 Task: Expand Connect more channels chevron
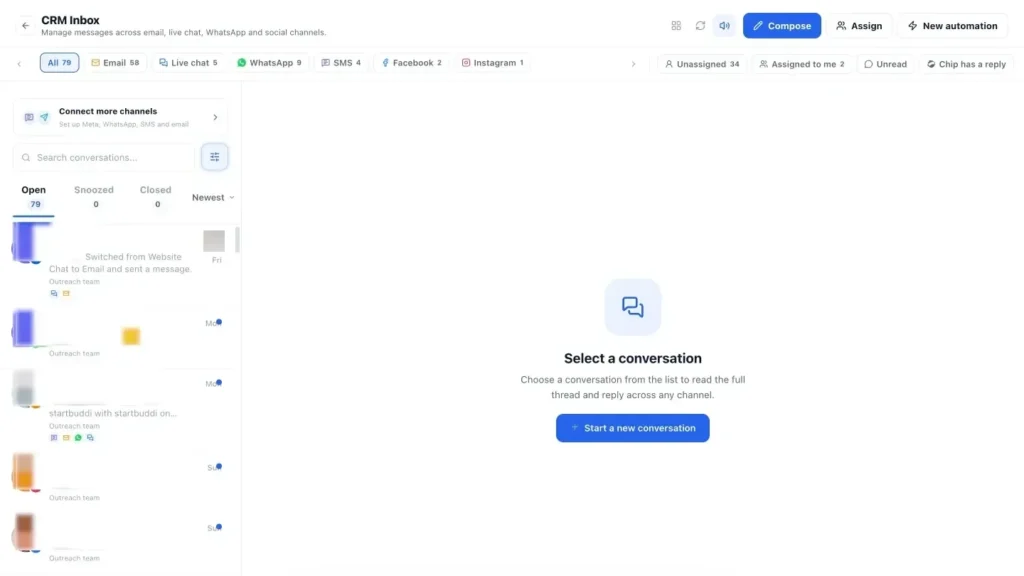215,118
